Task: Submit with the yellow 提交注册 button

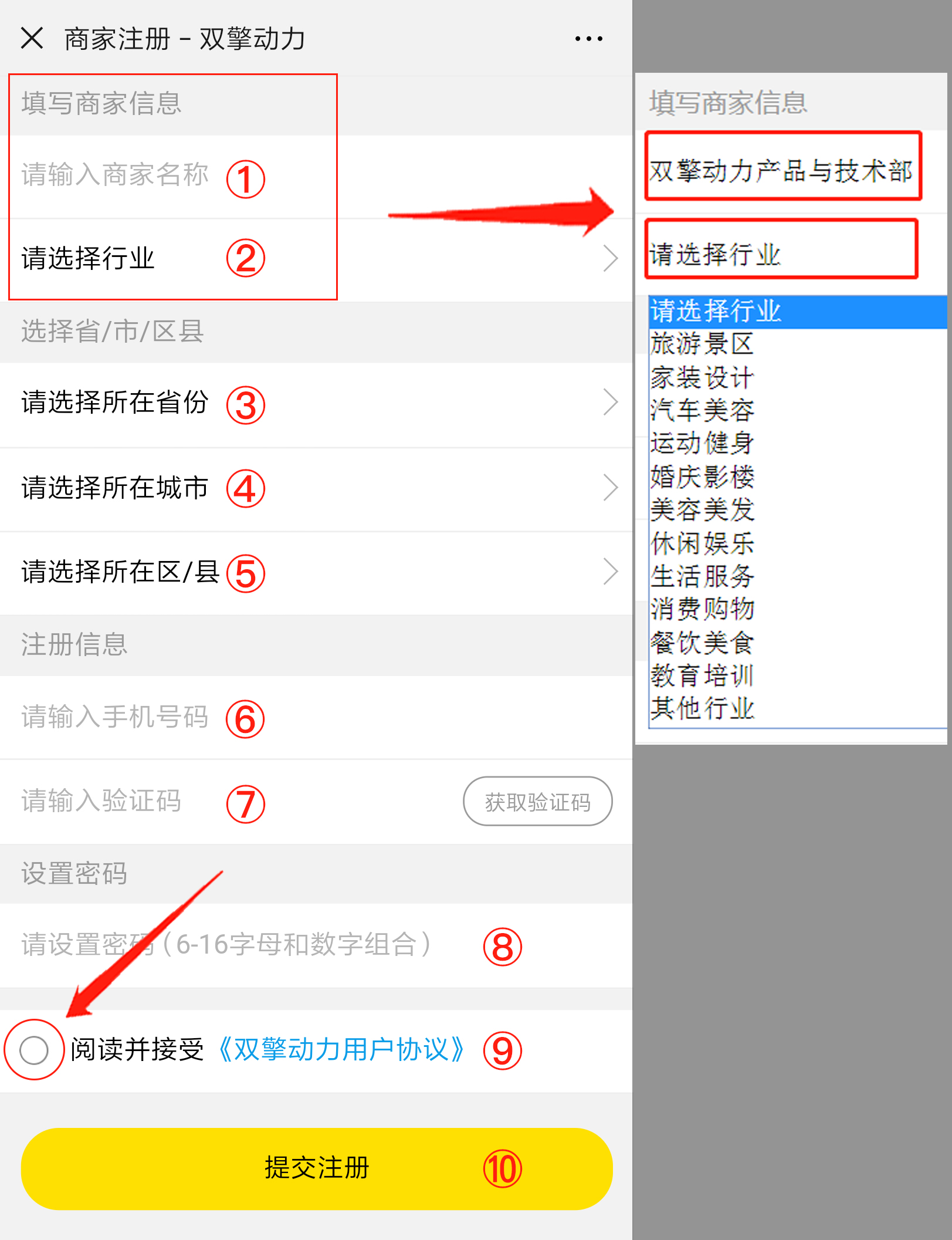Action: (317, 1168)
